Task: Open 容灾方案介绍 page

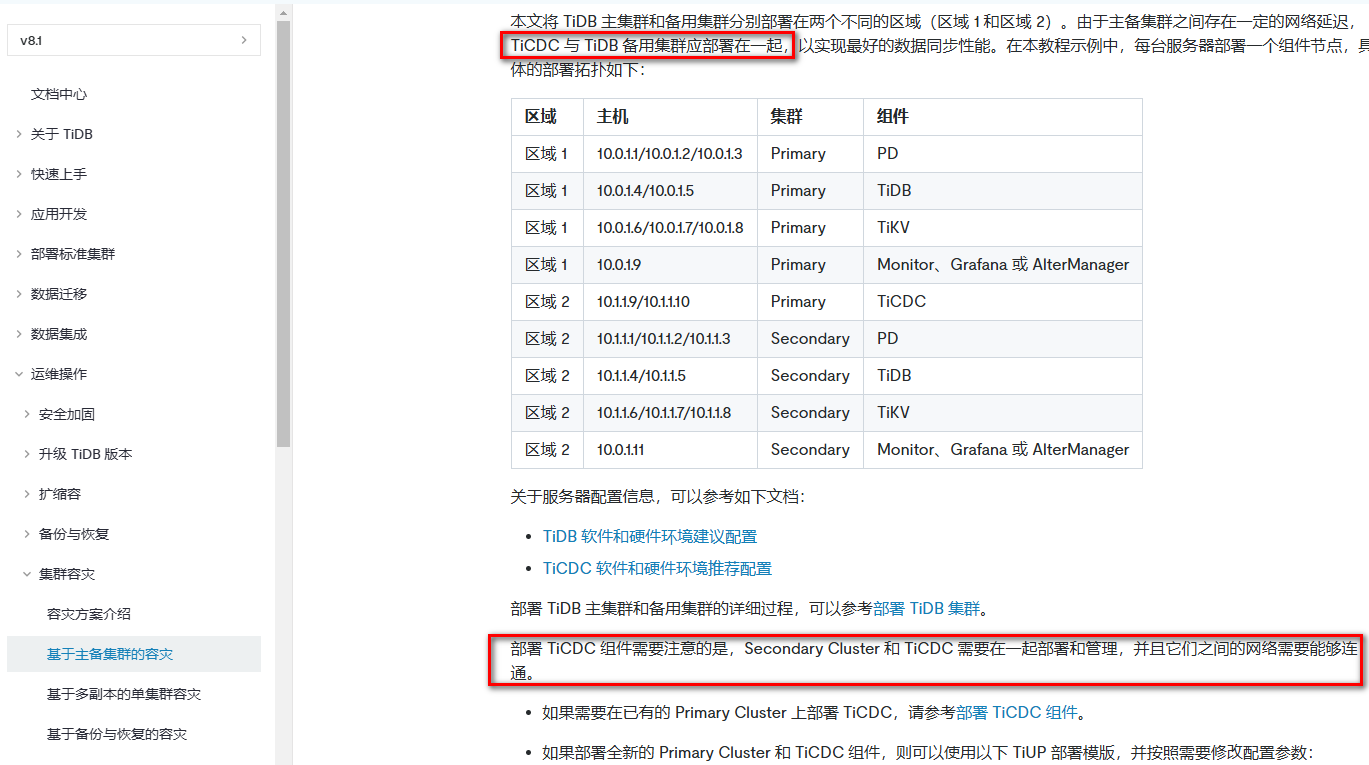Action: [x=89, y=614]
